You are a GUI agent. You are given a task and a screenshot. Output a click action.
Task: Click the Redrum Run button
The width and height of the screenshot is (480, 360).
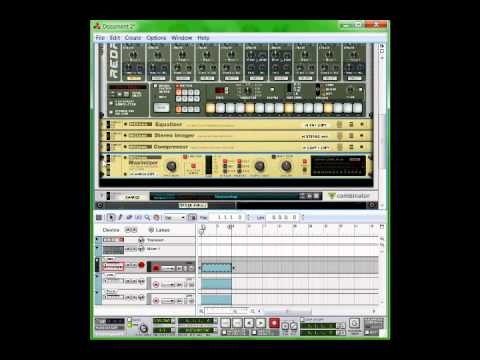161,108
